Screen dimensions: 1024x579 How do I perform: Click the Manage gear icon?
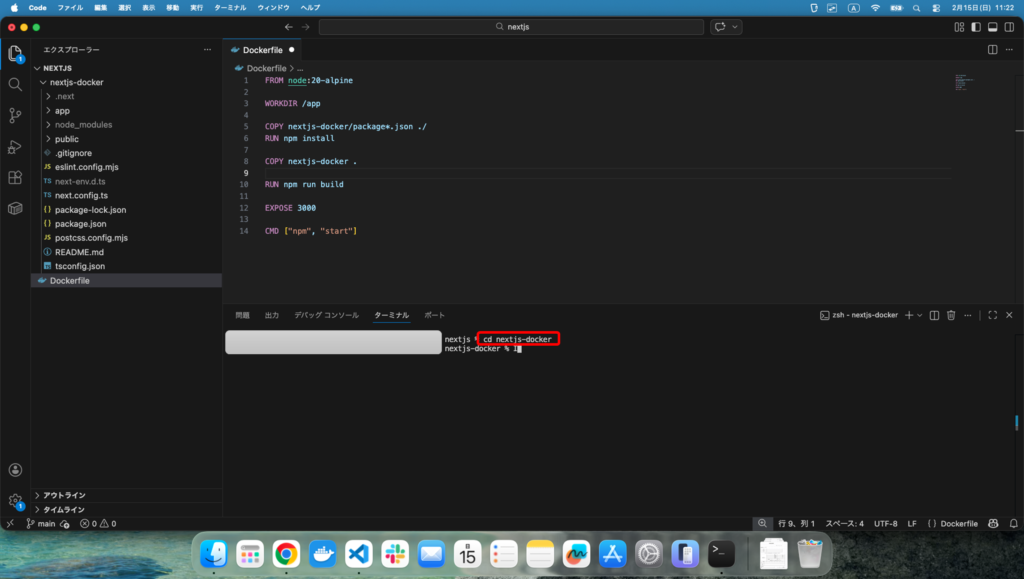[x=15, y=500]
